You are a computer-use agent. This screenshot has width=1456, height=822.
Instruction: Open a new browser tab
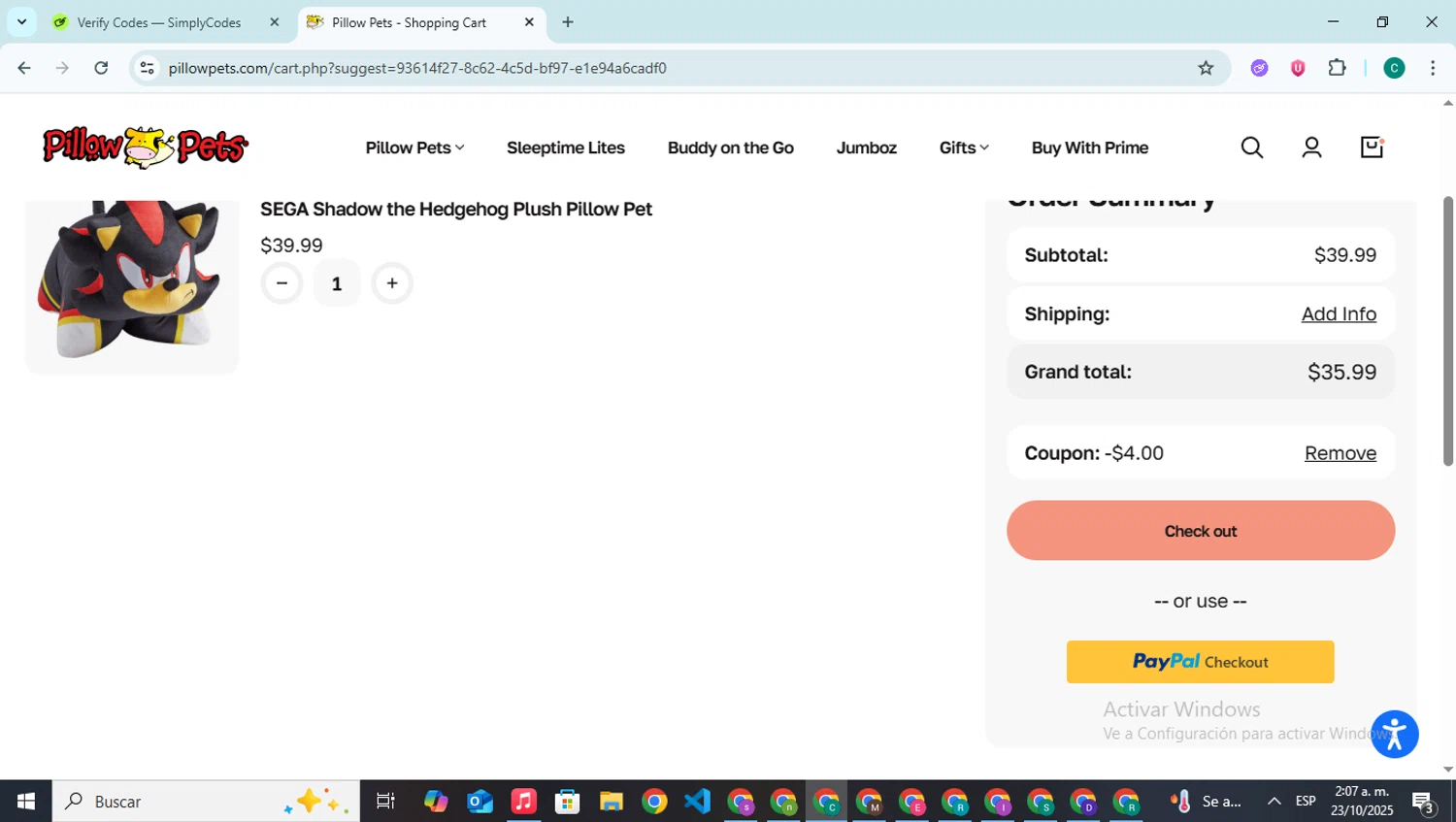coord(568,22)
